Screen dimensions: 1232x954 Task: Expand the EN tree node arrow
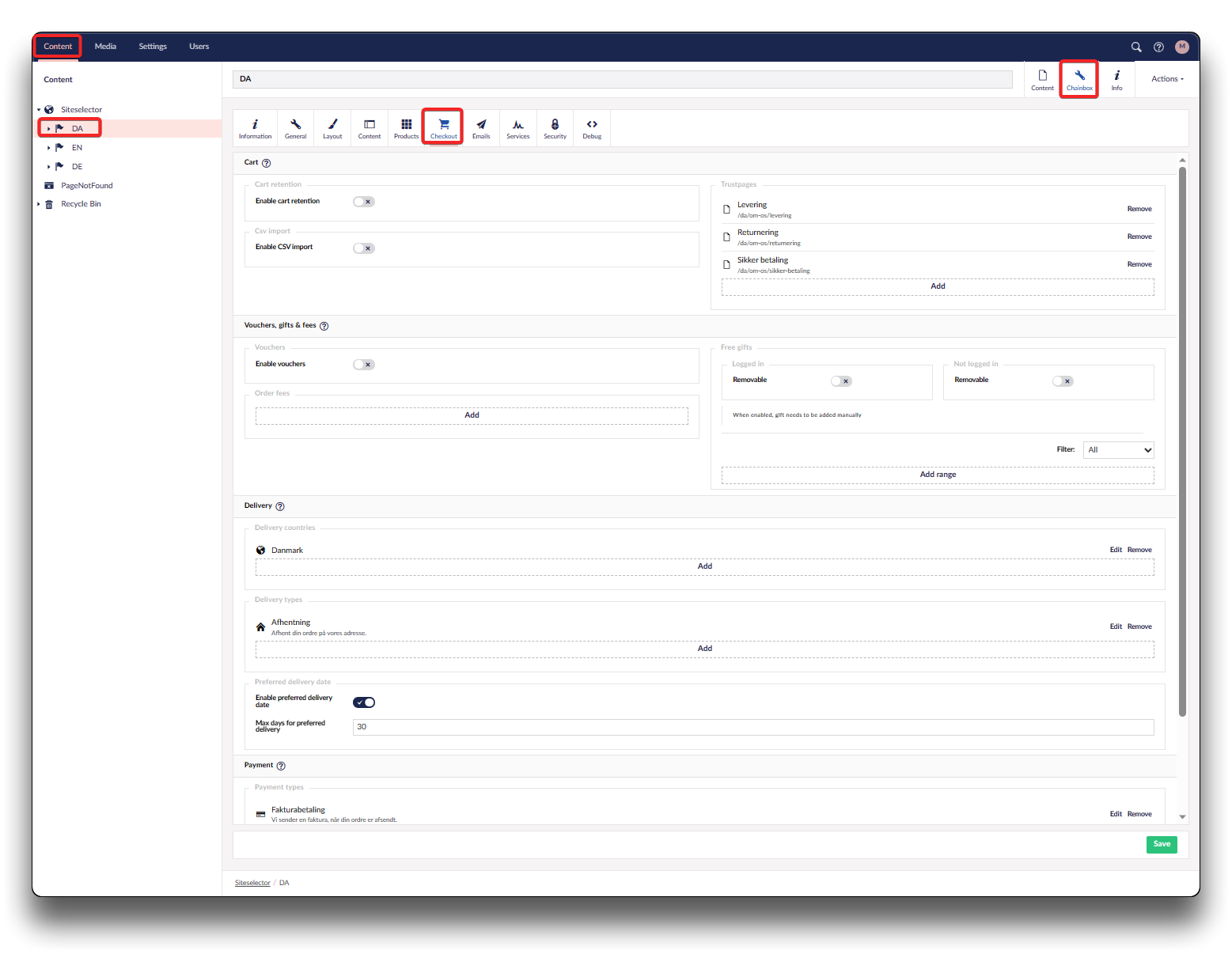pos(48,148)
